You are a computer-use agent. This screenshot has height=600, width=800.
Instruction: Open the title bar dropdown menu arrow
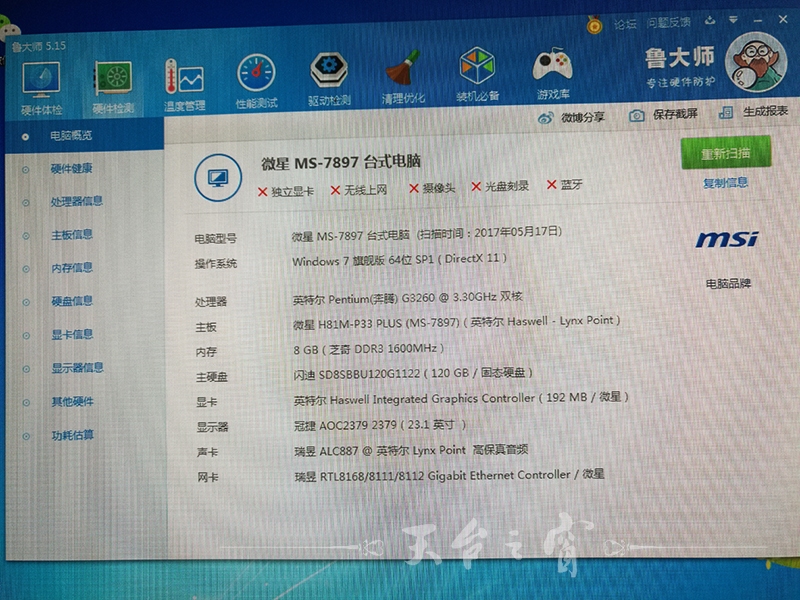point(733,20)
